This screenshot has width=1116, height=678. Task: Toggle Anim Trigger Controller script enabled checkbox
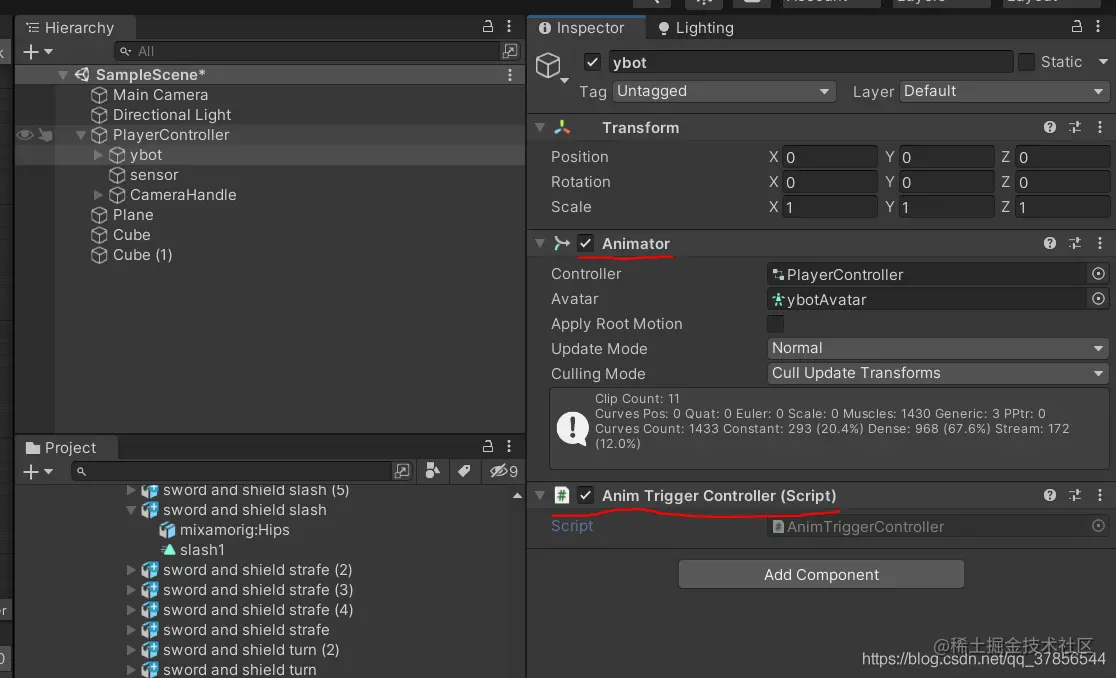(585, 495)
